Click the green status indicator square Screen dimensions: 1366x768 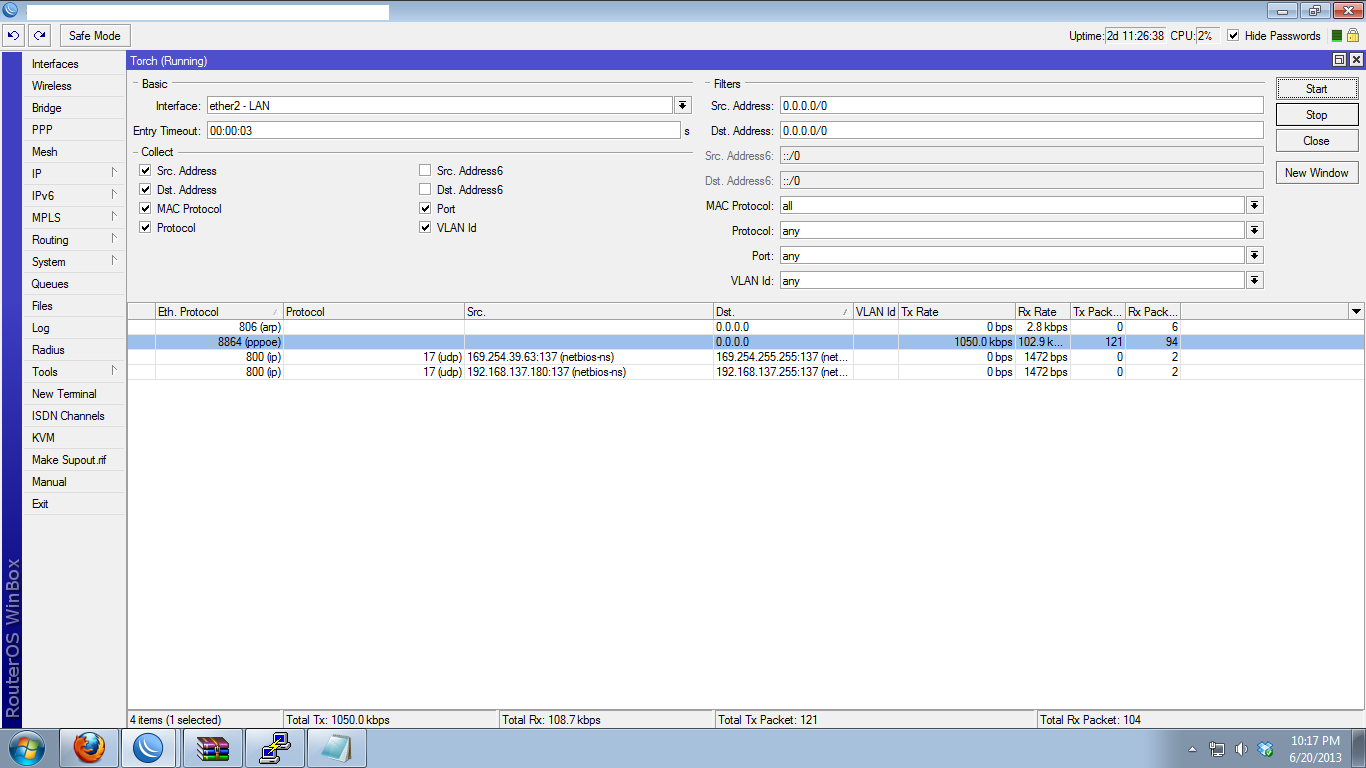pyautogui.click(x=1336, y=36)
